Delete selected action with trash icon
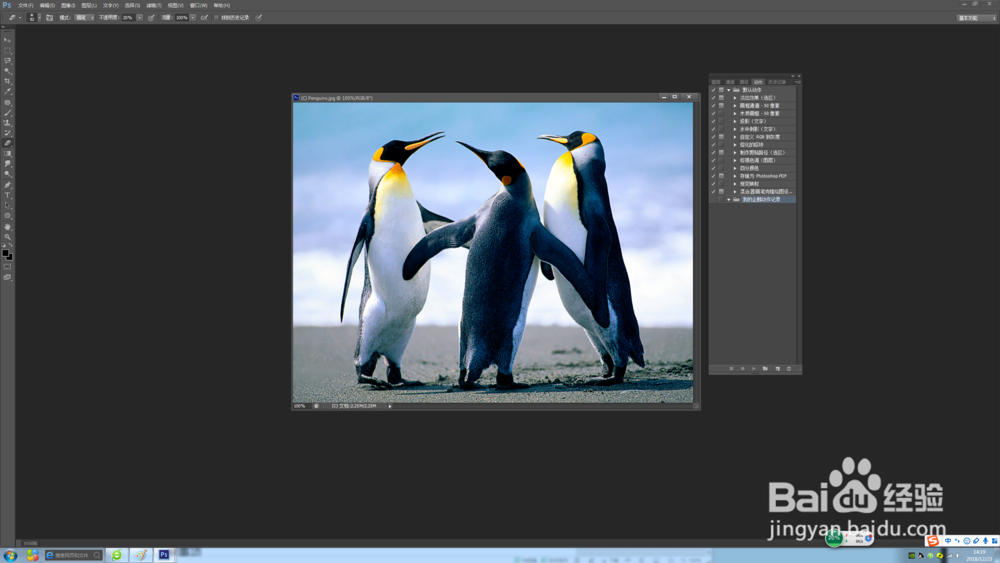 (x=789, y=369)
